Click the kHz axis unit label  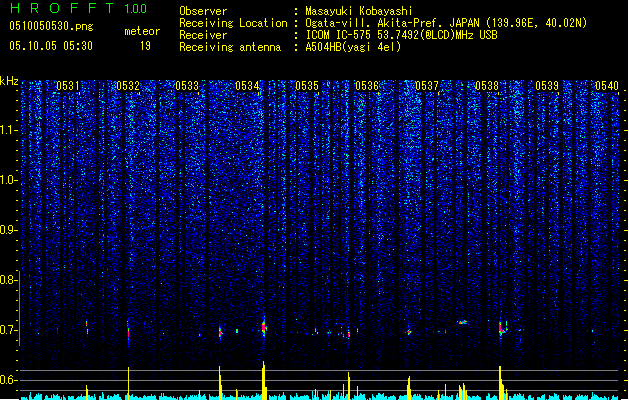[9, 81]
